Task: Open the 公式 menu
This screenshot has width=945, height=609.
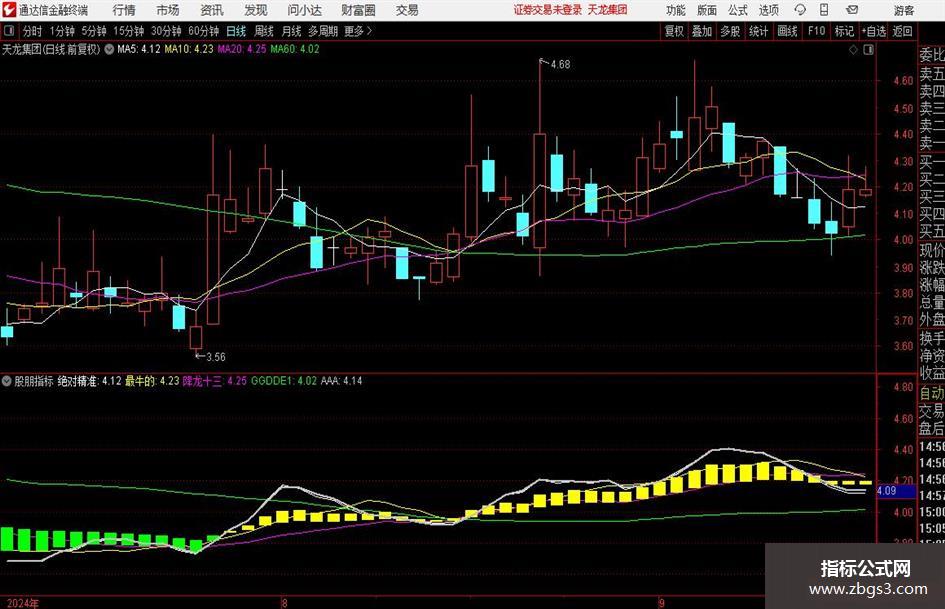Action: [x=738, y=10]
